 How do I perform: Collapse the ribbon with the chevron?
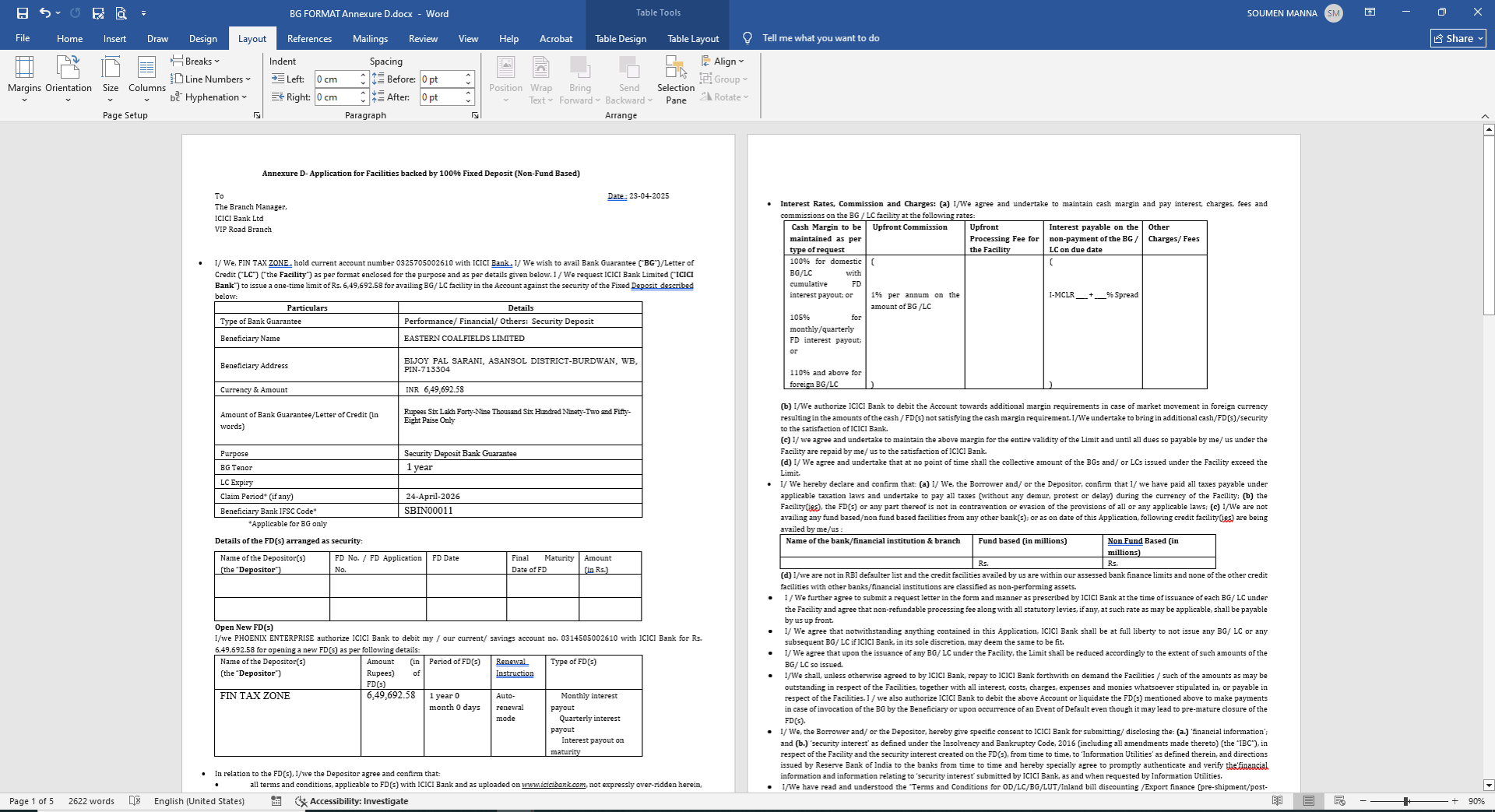pyautogui.click(x=1485, y=116)
